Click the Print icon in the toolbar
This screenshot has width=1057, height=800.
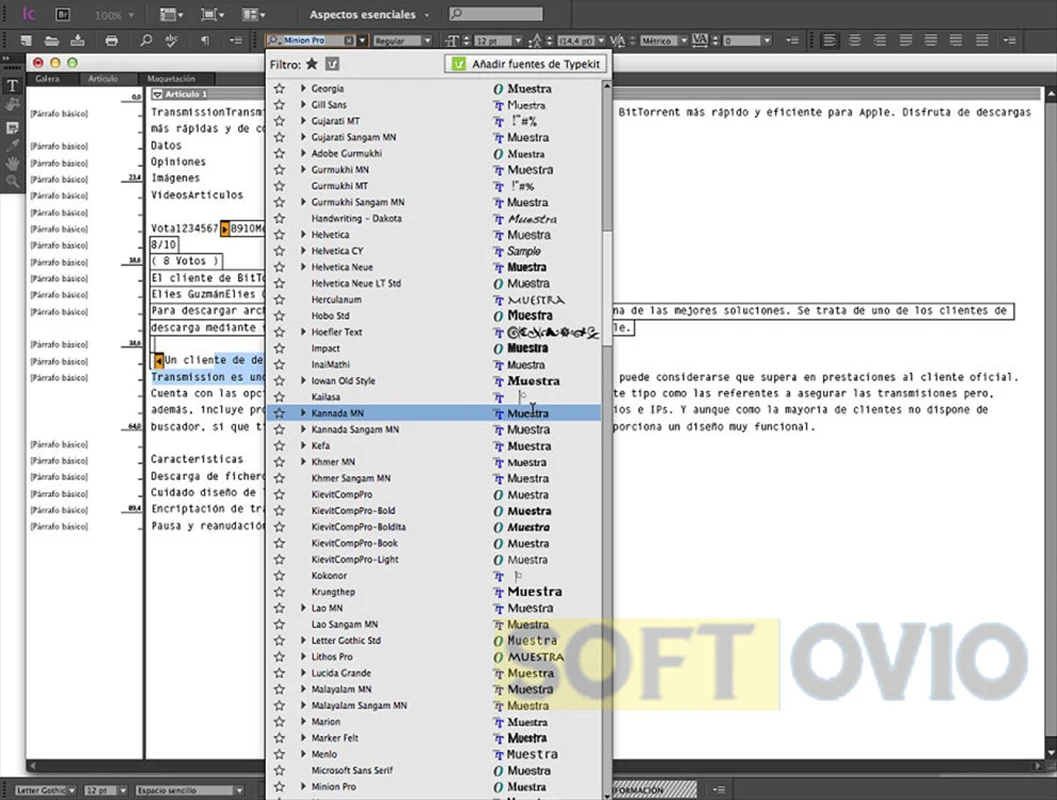click(112, 41)
